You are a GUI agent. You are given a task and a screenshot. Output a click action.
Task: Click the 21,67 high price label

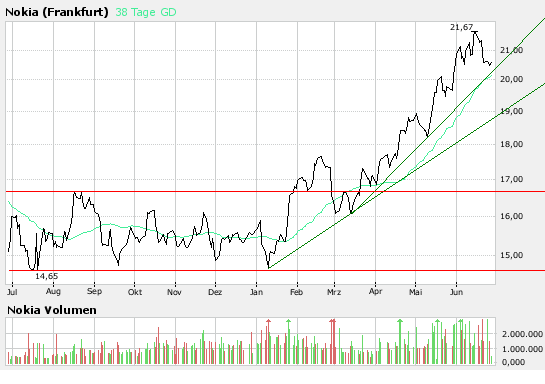click(x=461, y=27)
